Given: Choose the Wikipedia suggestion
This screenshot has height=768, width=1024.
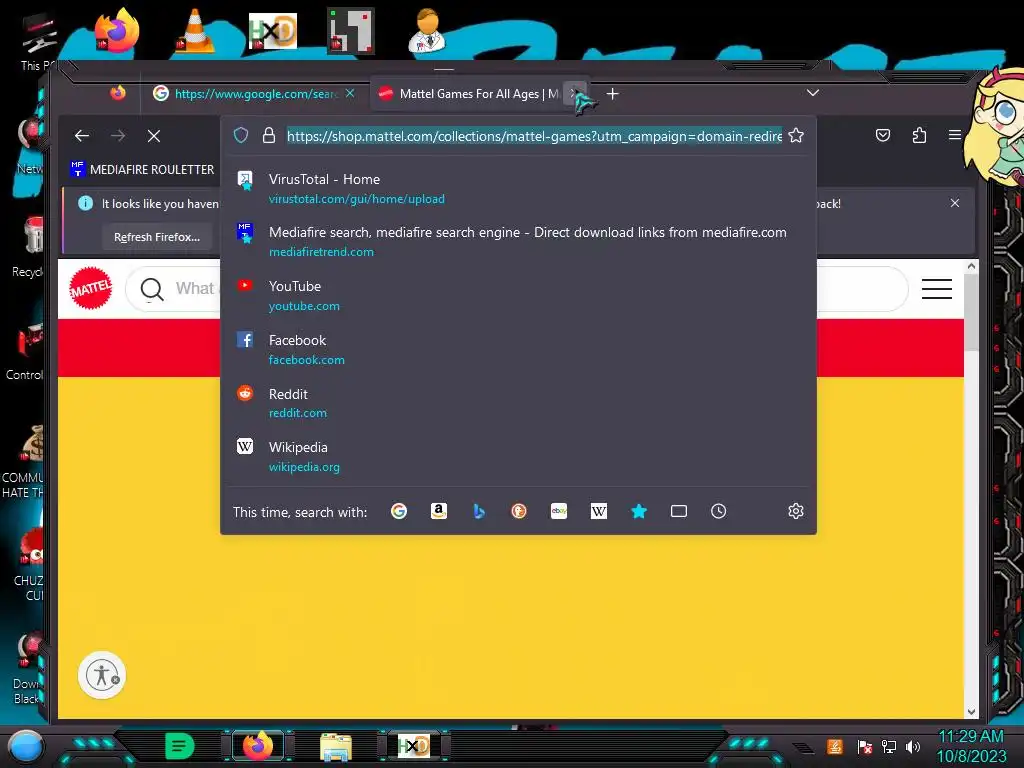Looking at the screenshot, I should click(519, 456).
